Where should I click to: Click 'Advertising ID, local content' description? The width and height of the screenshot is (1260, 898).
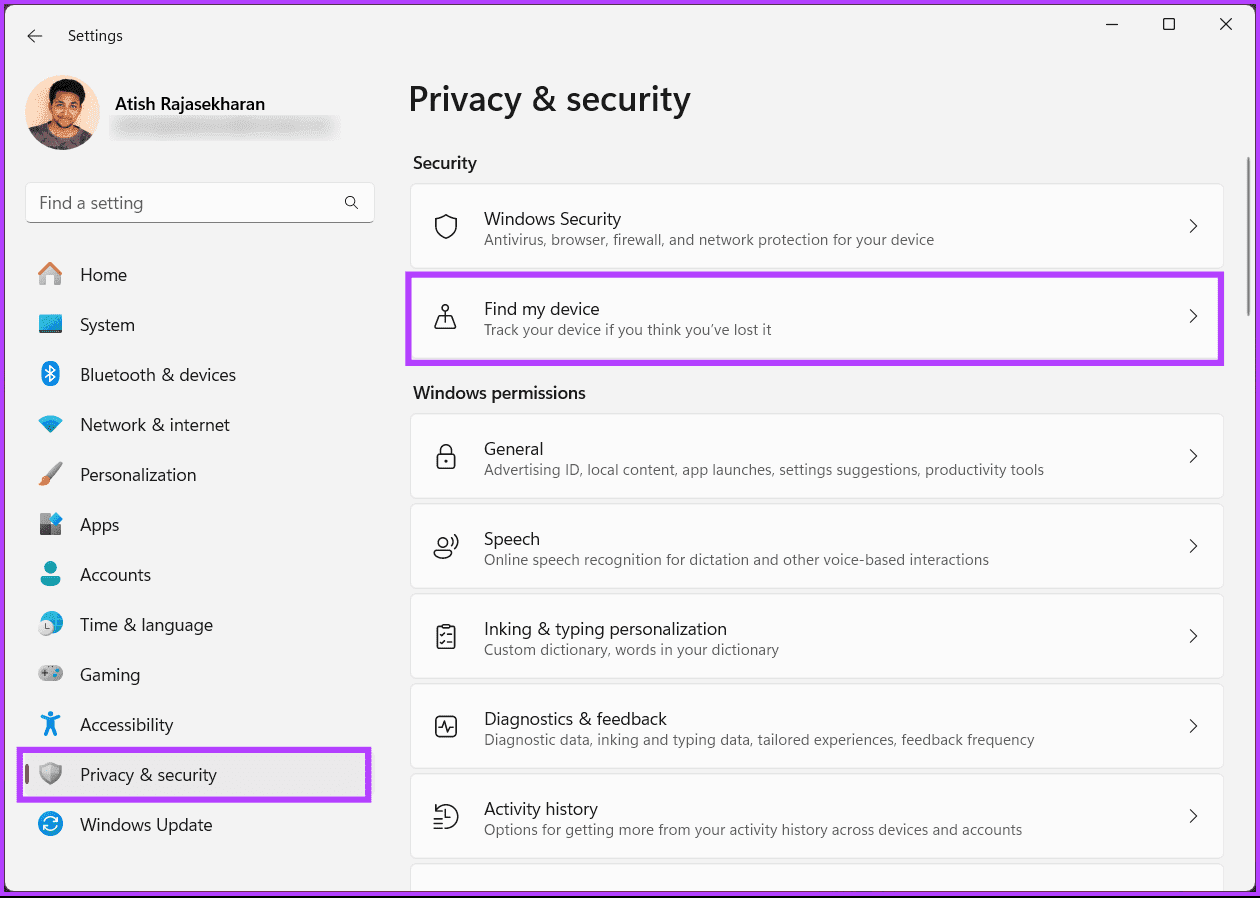pyautogui.click(x=764, y=470)
